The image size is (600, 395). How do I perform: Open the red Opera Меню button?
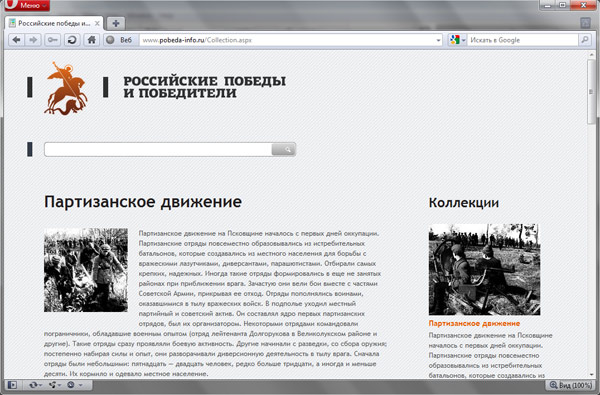(x=28, y=5)
